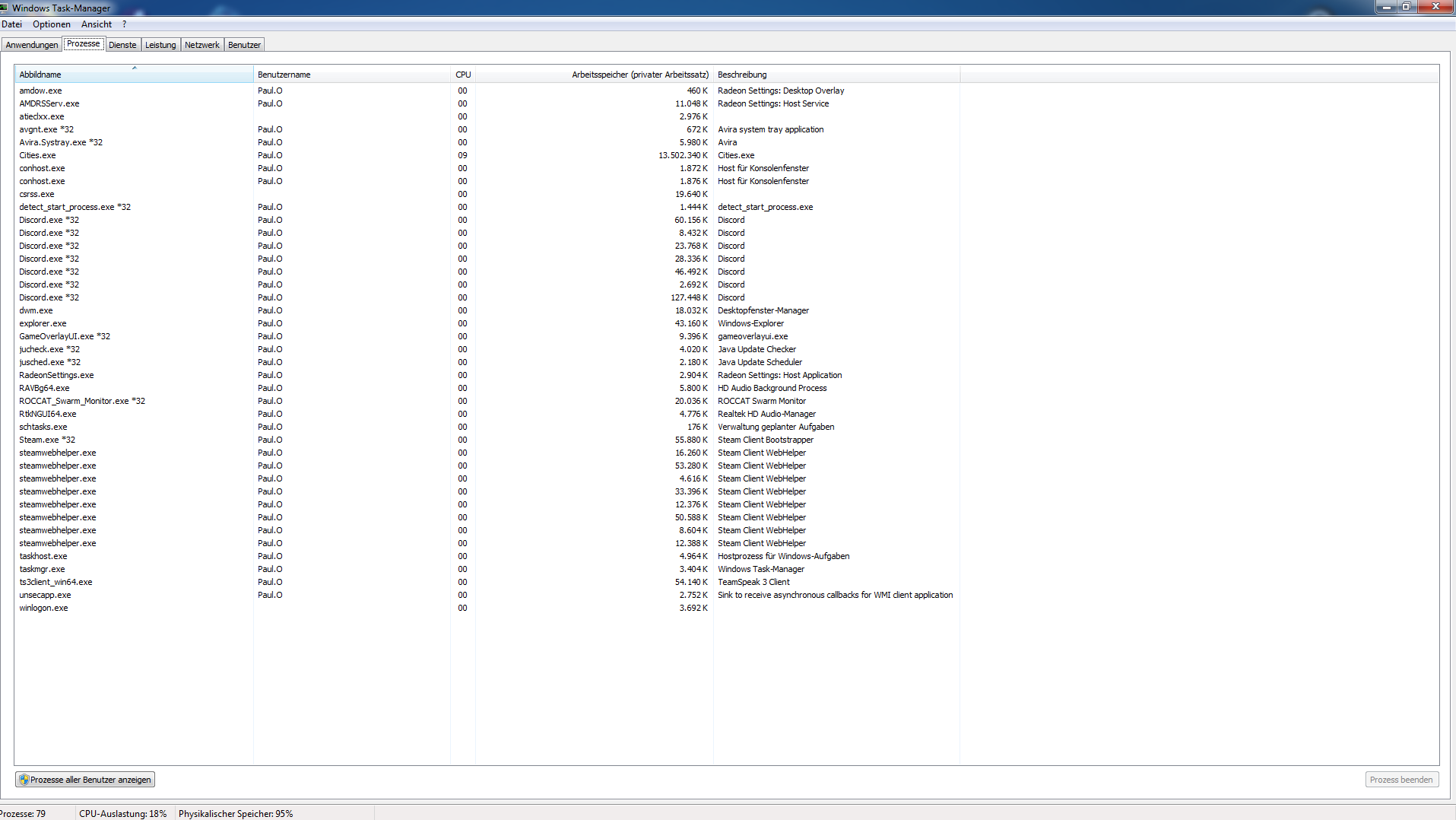This screenshot has height=820, width=1456.
Task: Sort by Arbeitsspeicher column header
Action: (595, 75)
